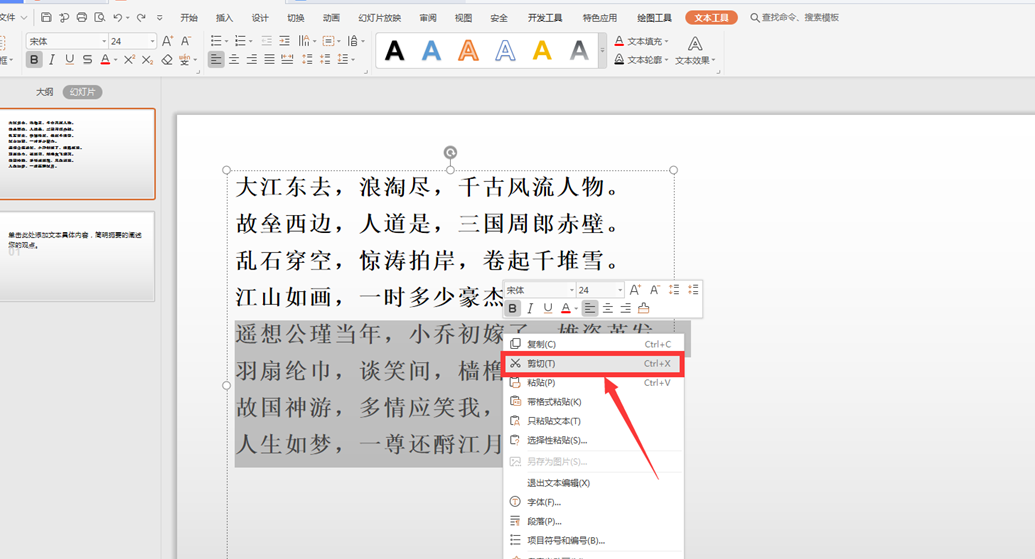
Task: Increase font size in the ribbon
Action: (168, 41)
